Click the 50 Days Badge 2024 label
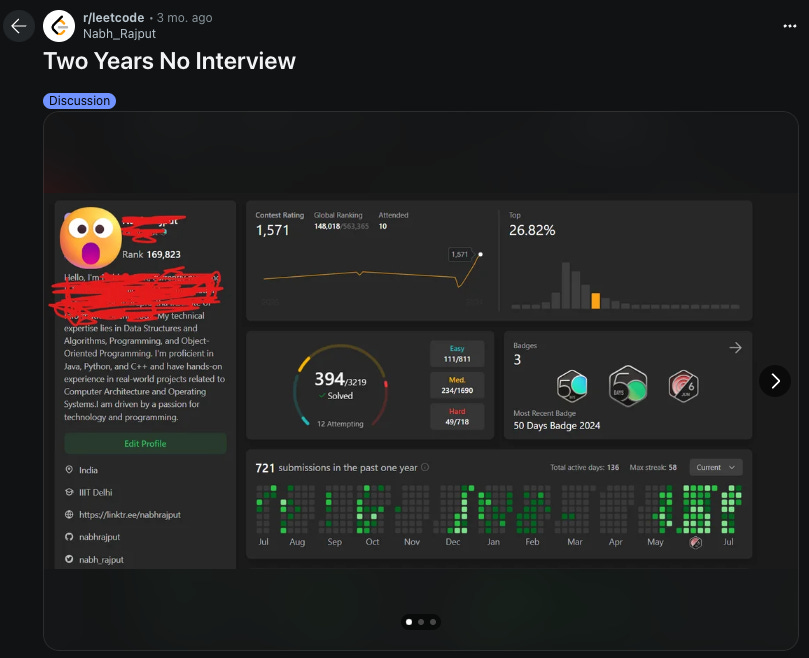The width and height of the screenshot is (809, 658). 557,425
